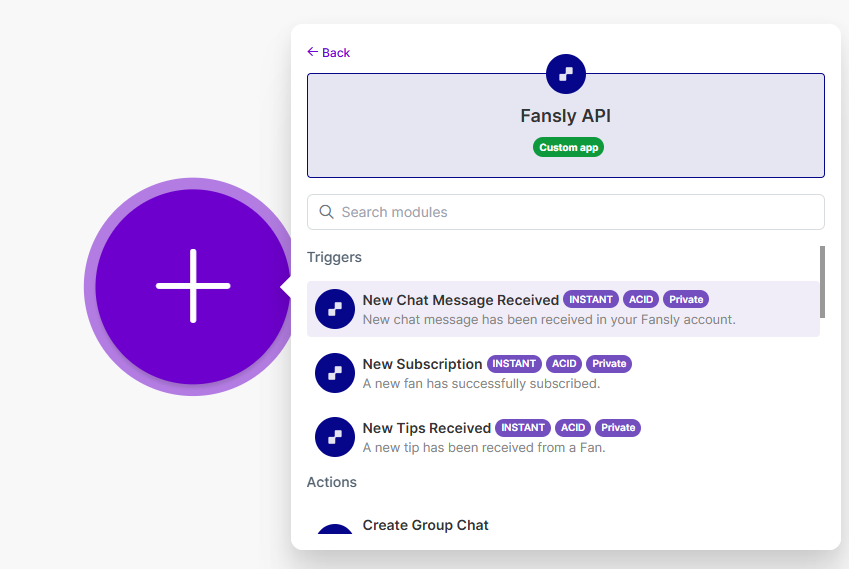Select the New Chat Message Received trigger
The width and height of the screenshot is (849, 569).
click(461, 300)
